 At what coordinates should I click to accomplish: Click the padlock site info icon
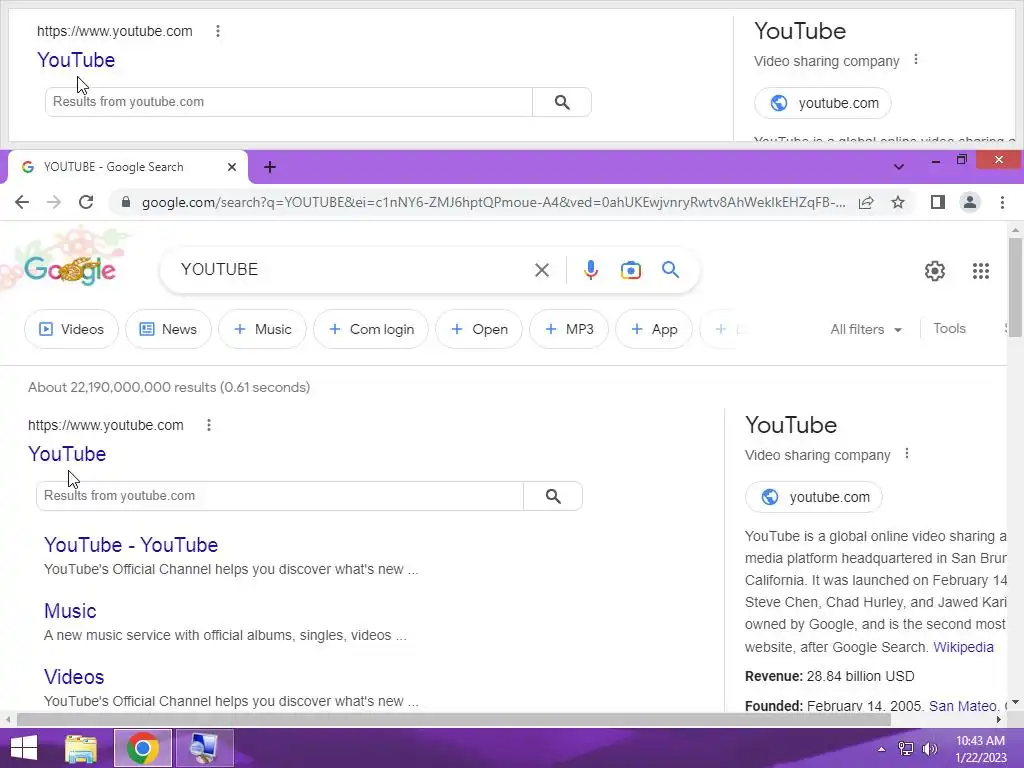tap(126, 202)
